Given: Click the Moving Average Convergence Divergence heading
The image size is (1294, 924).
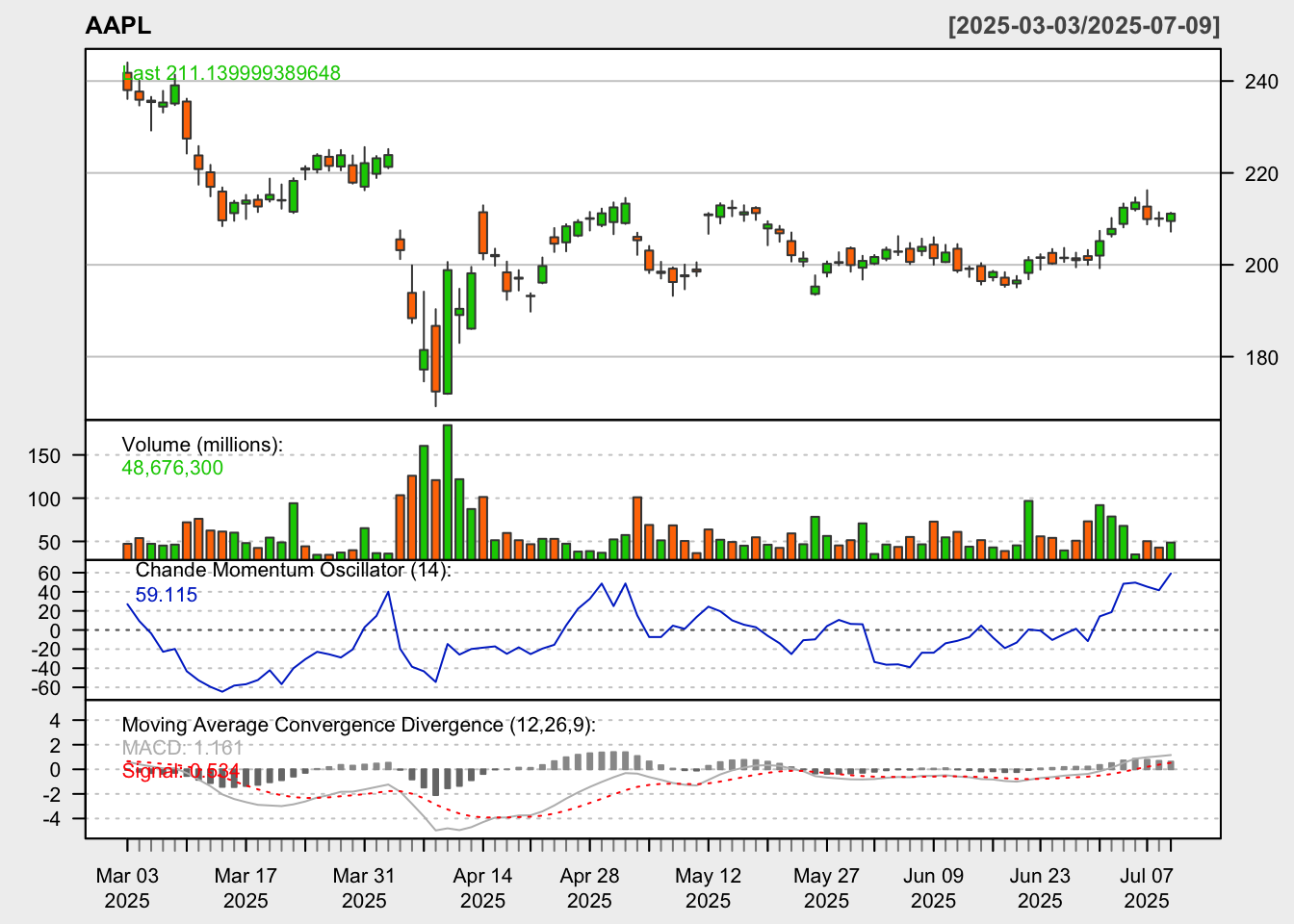Looking at the screenshot, I should [359, 725].
